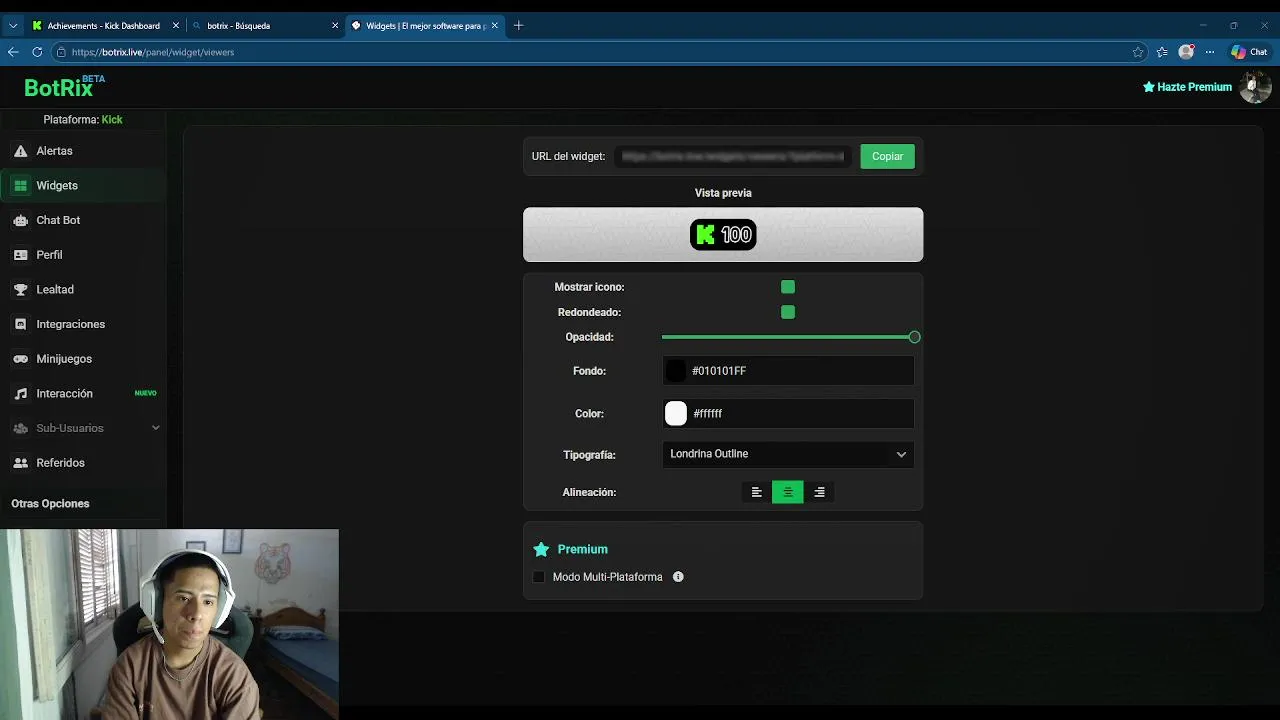The height and width of the screenshot is (720, 1280).
Task: Click the Chat Bot robot icon
Action: [x=20, y=220]
